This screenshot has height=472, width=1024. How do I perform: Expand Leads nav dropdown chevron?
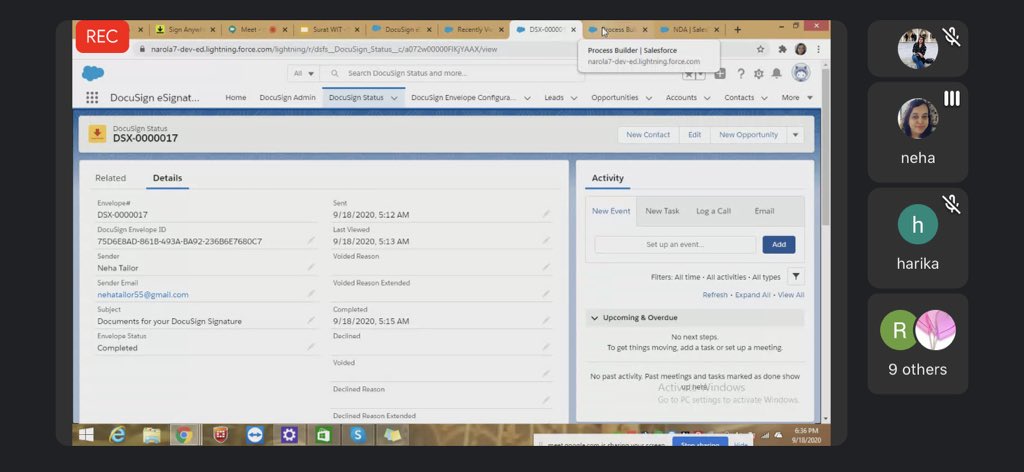pyautogui.click(x=574, y=98)
